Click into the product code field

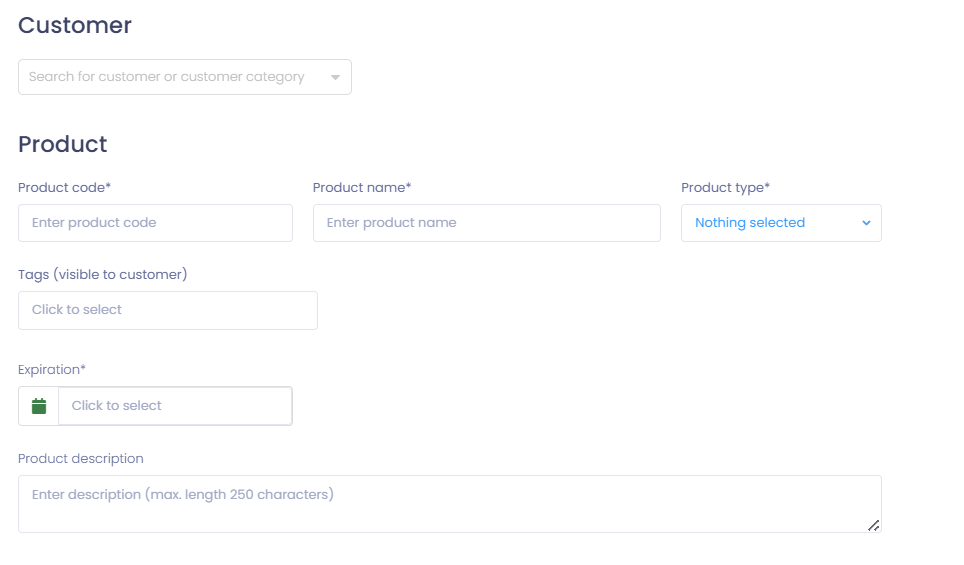tap(156, 223)
